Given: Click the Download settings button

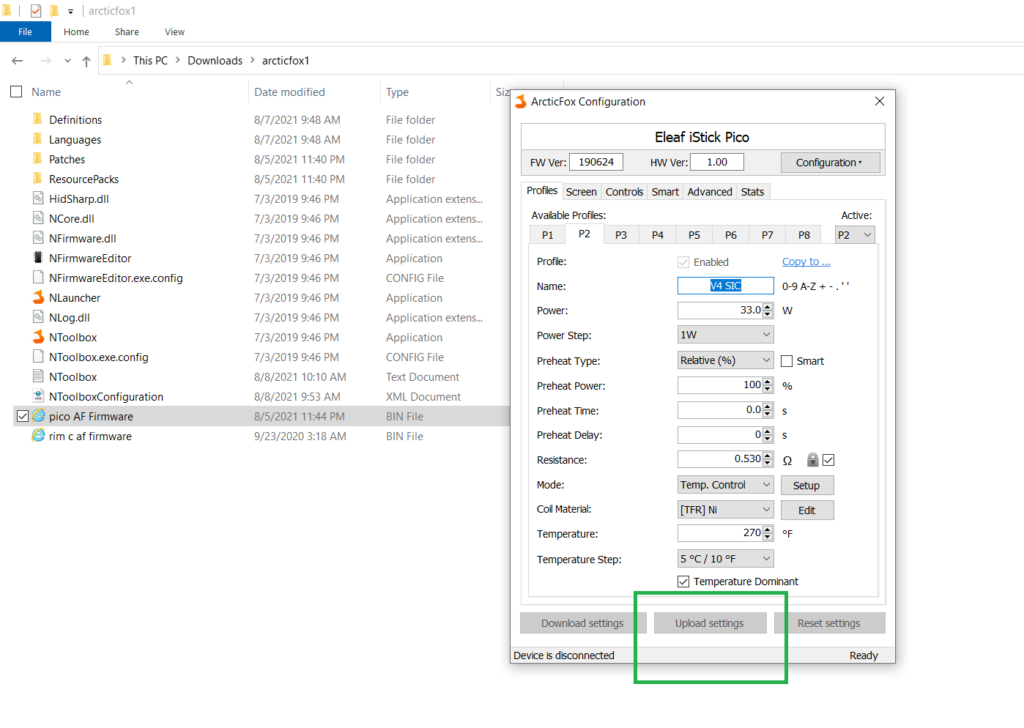Looking at the screenshot, I should [x=583, y=623].
